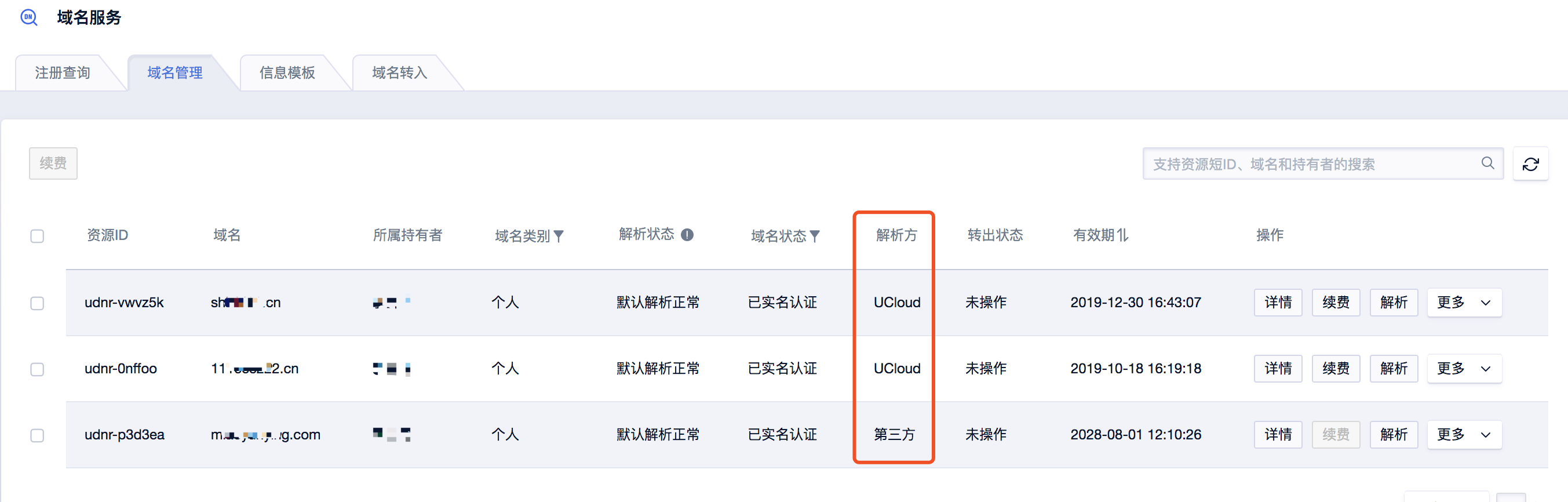Image resolution: width=1568 pixels, height=502 pixels.
Task: Check the select-all checkbox in table header
Action: [37, 235]
